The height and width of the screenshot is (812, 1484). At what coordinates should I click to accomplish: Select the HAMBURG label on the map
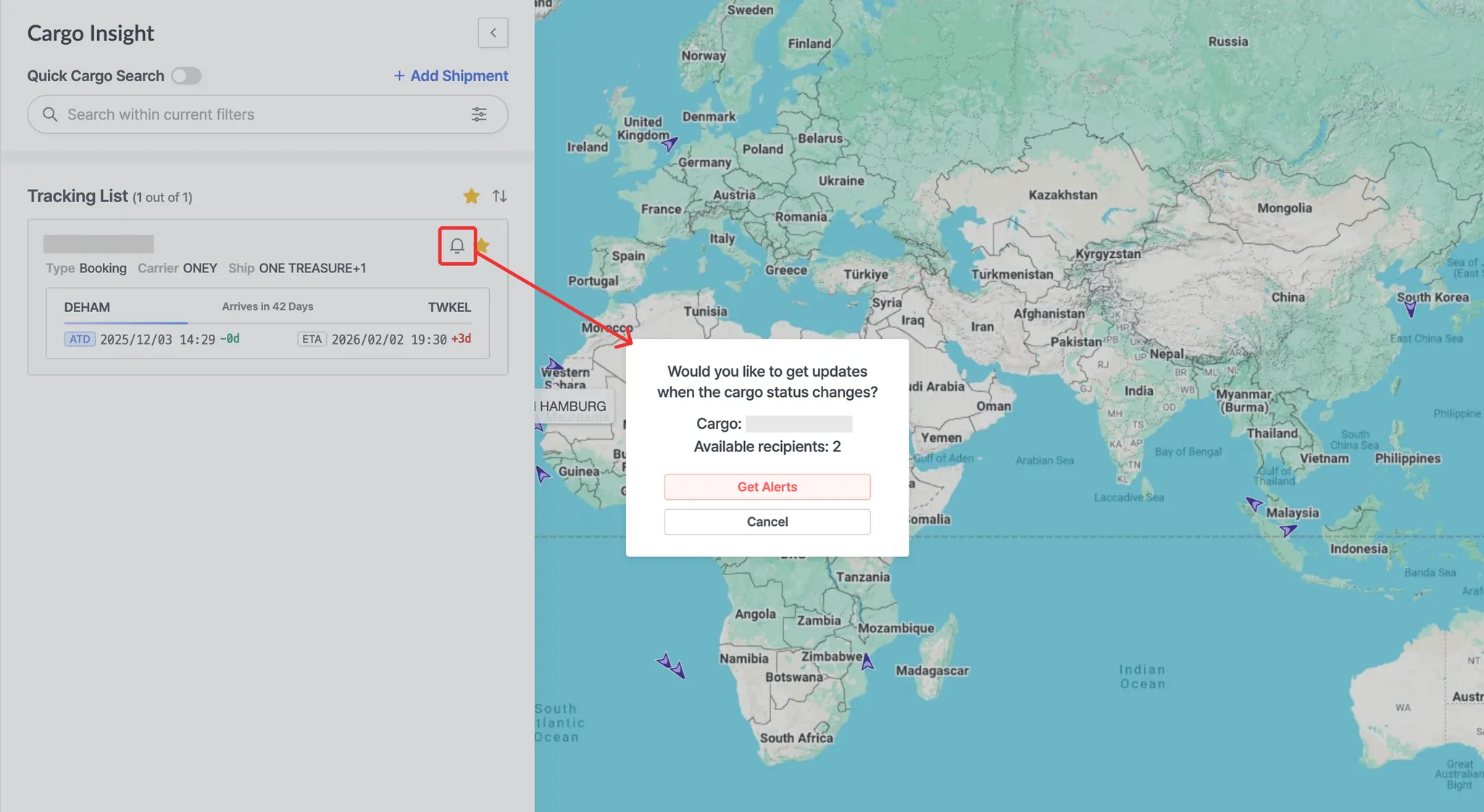(572, 406)
